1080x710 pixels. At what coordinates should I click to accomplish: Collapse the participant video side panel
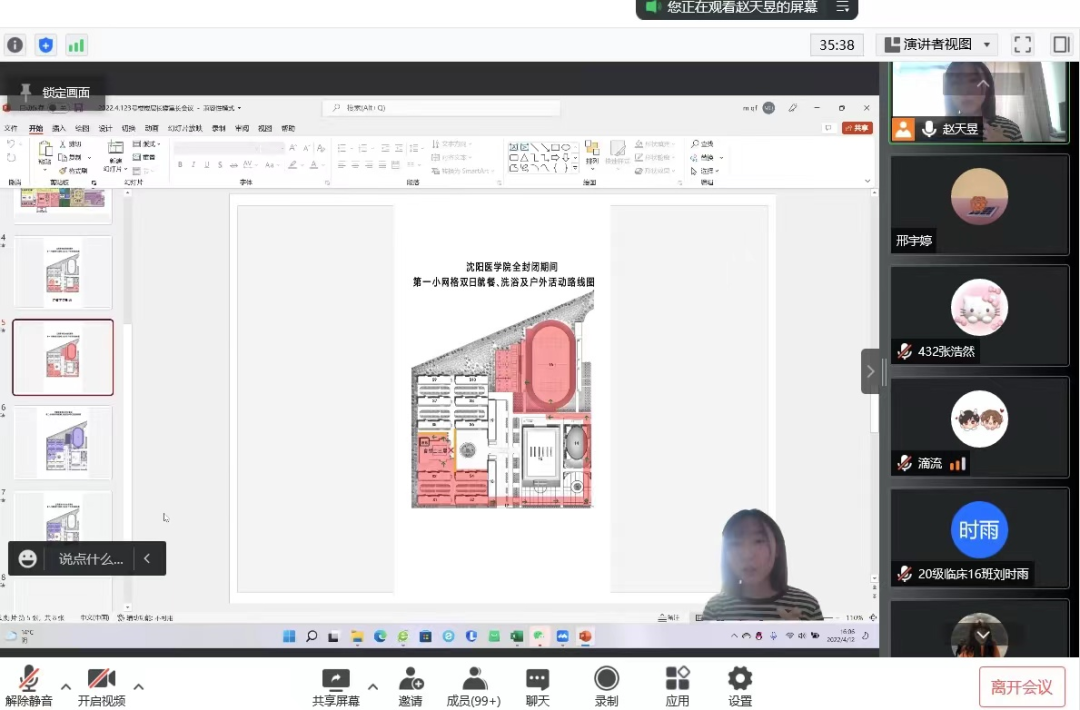coord(870,371)
